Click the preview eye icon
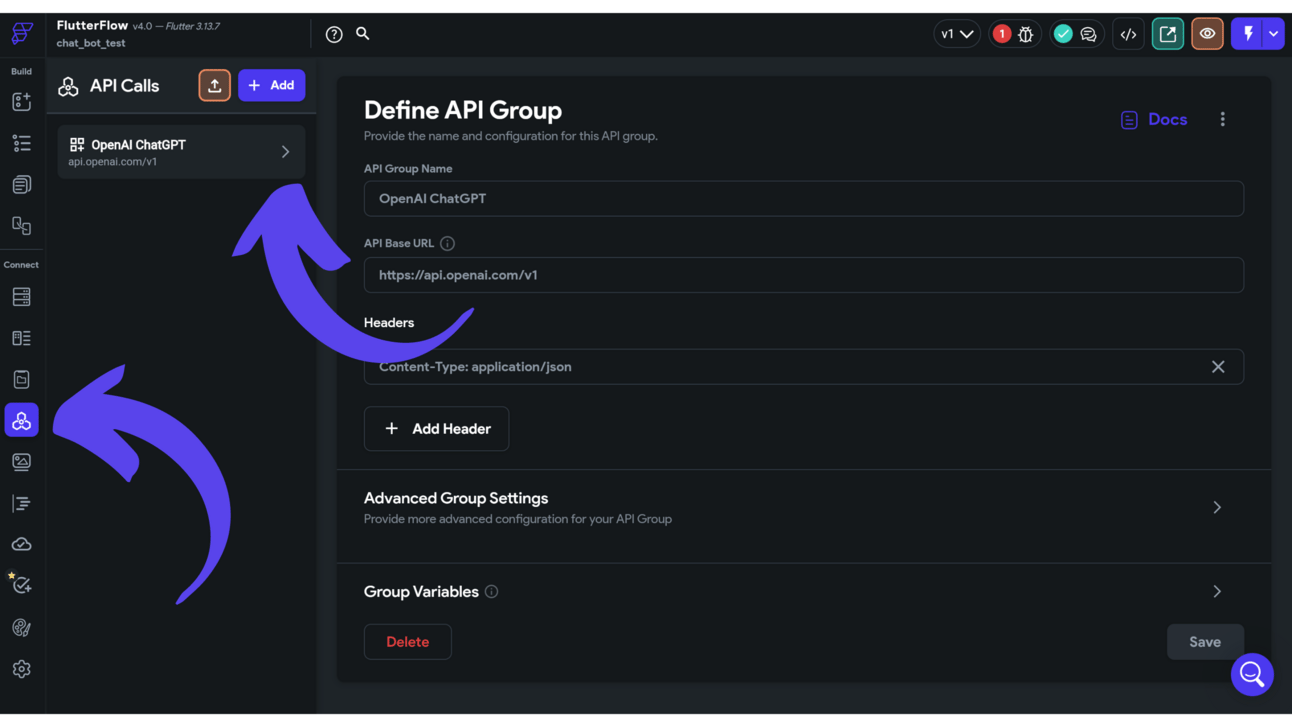The width and height of the screenshot is (1292, 727). (x=1207, y=34)
